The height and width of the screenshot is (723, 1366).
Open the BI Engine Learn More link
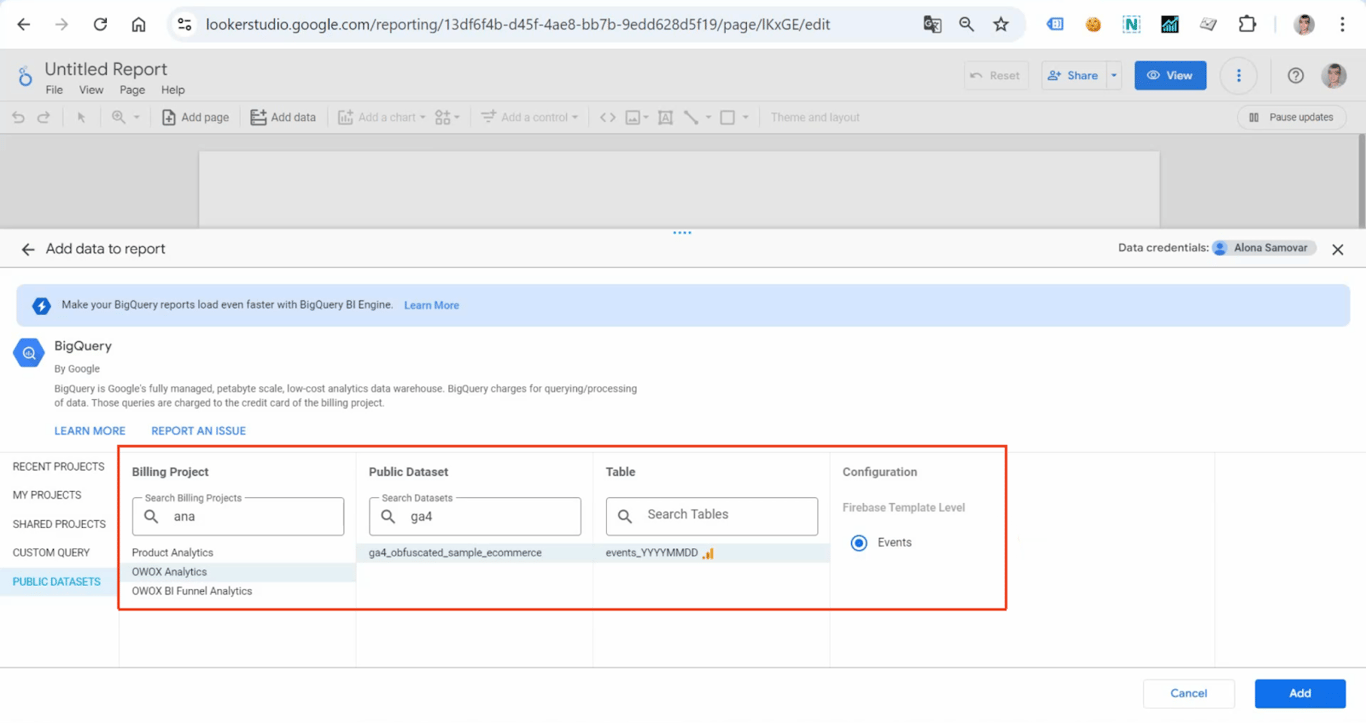pos(431,306)
